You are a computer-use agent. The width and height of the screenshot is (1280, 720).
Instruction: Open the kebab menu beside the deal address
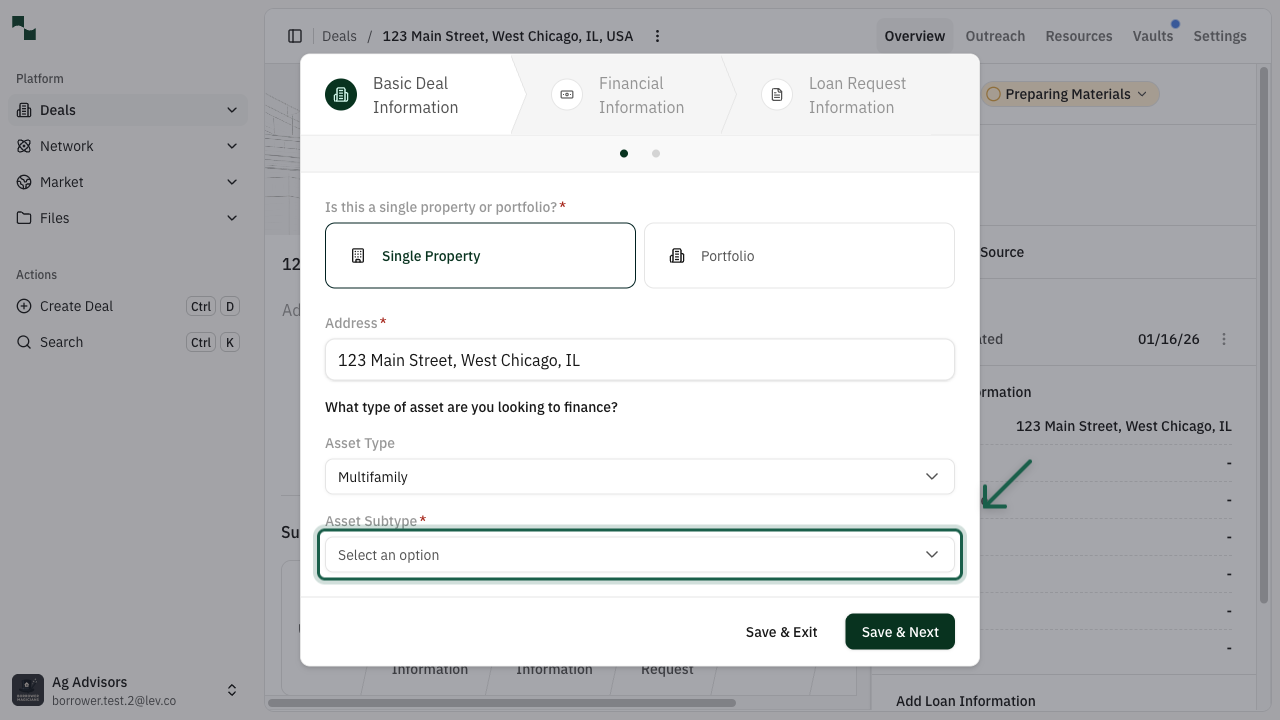(657, 36)
